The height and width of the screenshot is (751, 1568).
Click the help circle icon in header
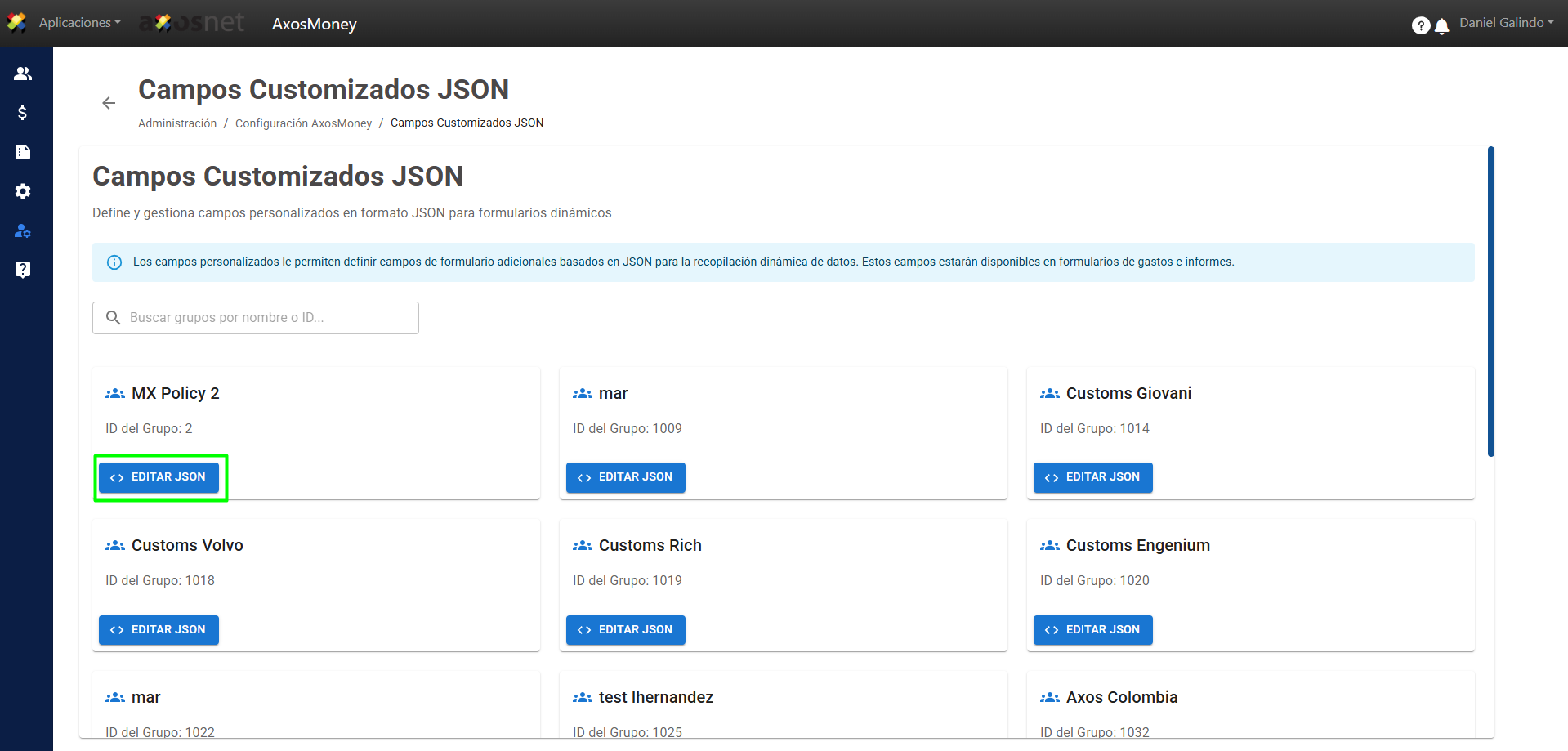(x=1420, y=25)
